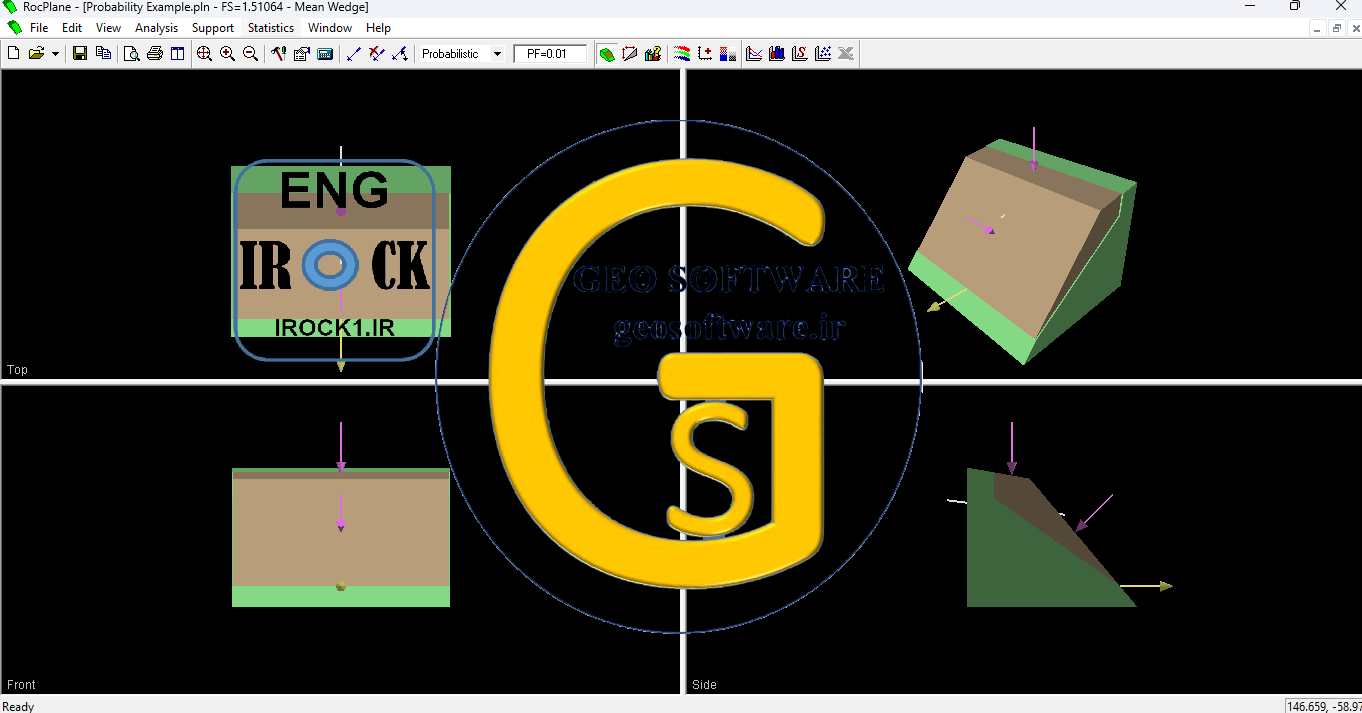Click the Page Setup layout icon
This screenshot has width=1362, height=713.
pyautogui.click(x=177, y=53)
